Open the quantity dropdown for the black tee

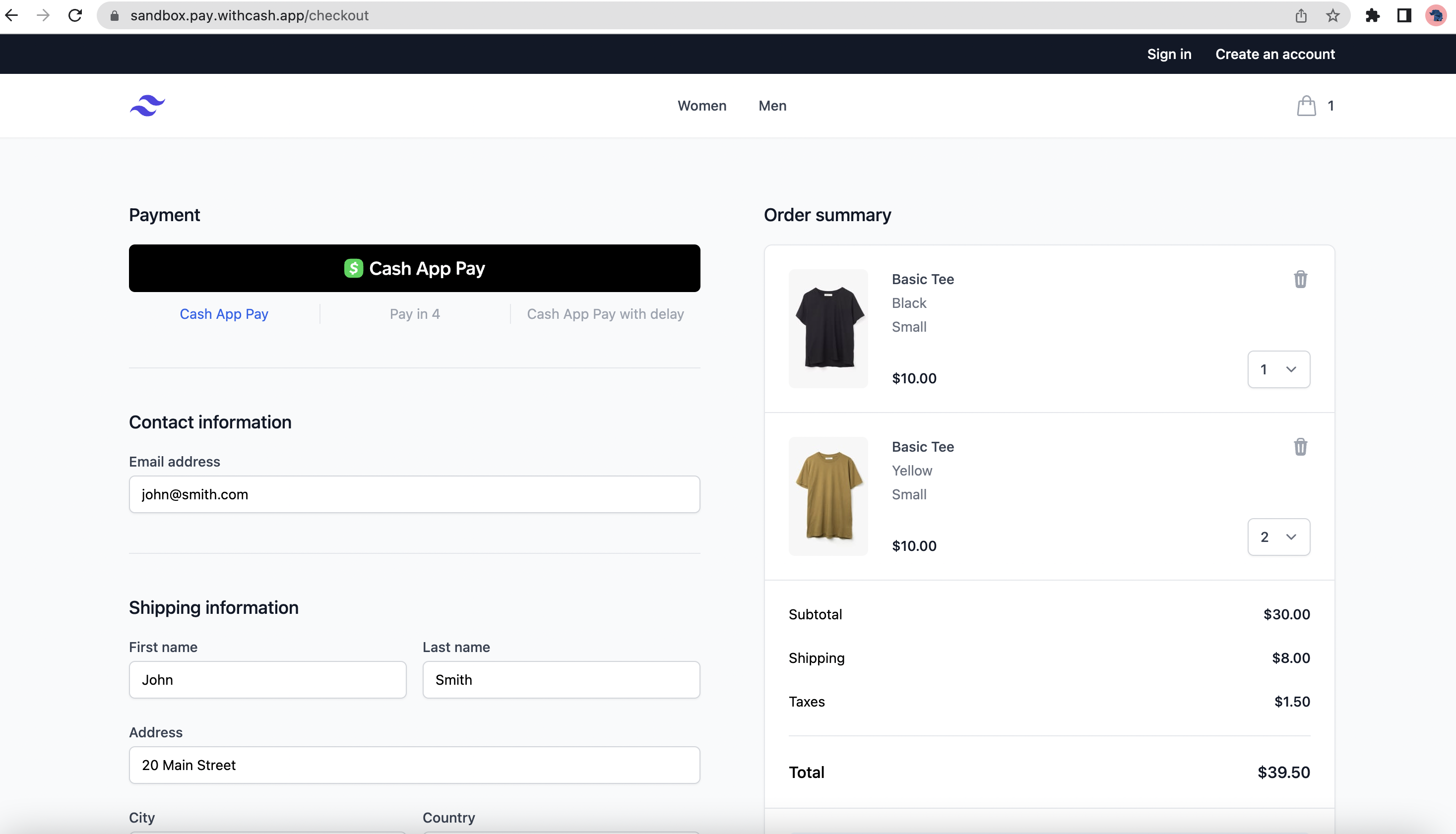point(1278,369)
